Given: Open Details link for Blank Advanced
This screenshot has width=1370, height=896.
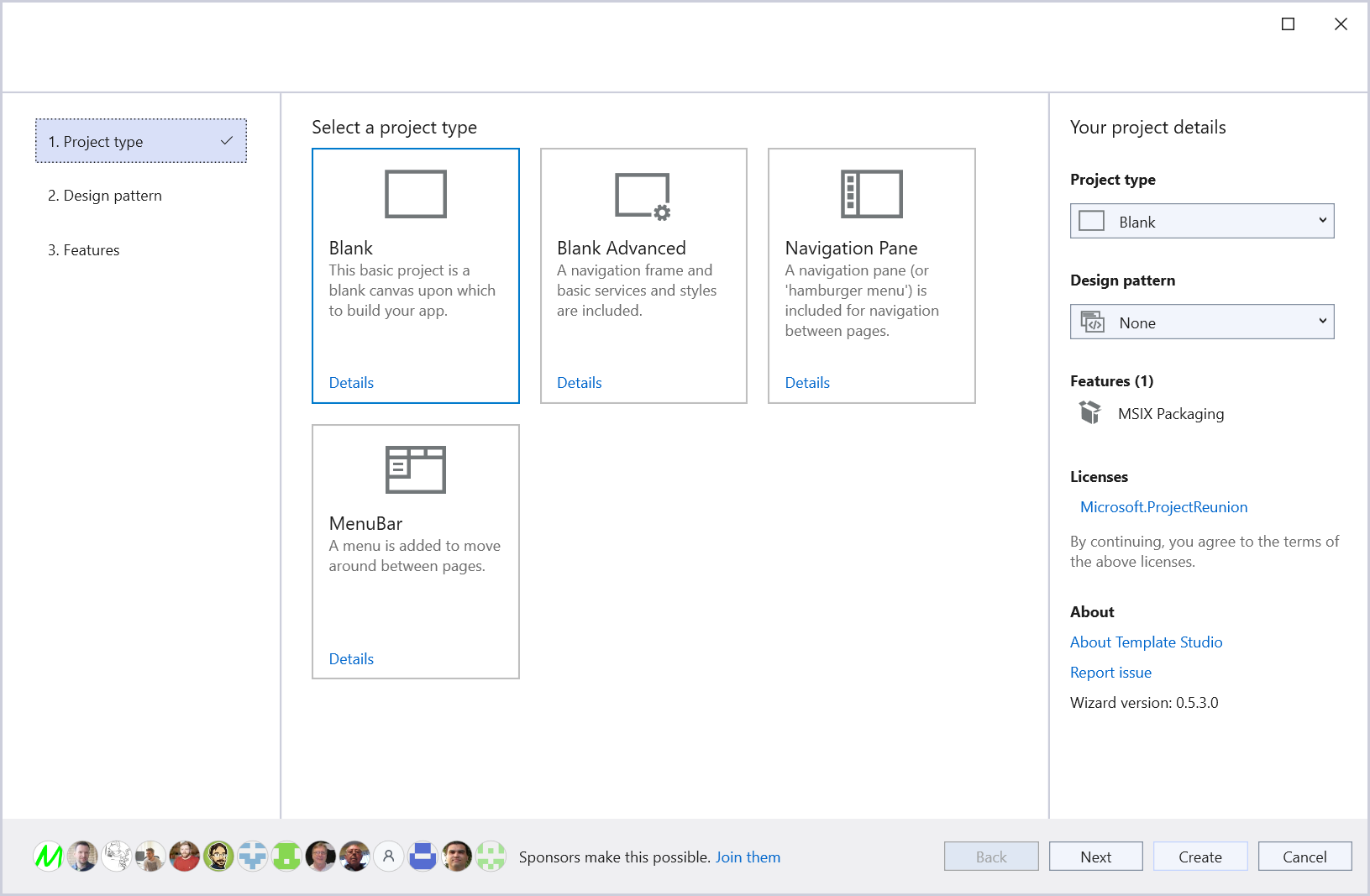Looking at the screenshot, I should 580,383.
